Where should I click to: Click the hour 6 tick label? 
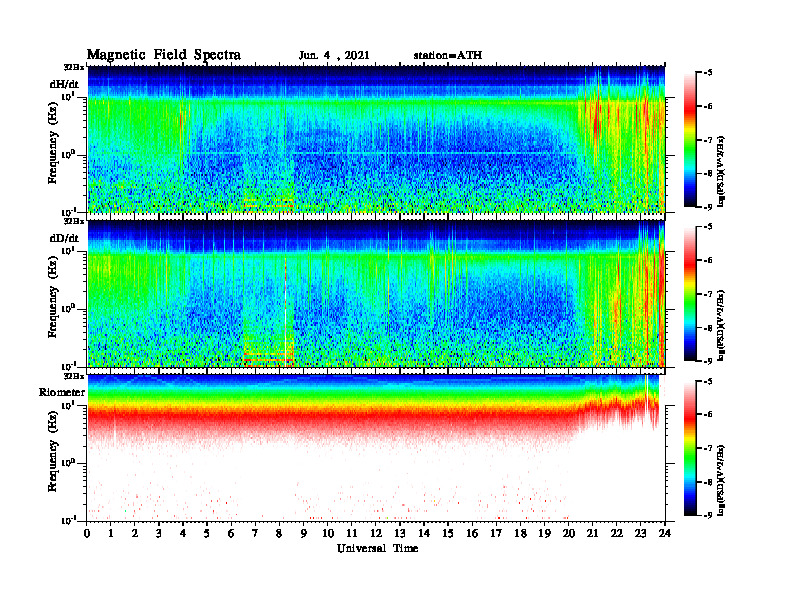(x=231, y=533)
